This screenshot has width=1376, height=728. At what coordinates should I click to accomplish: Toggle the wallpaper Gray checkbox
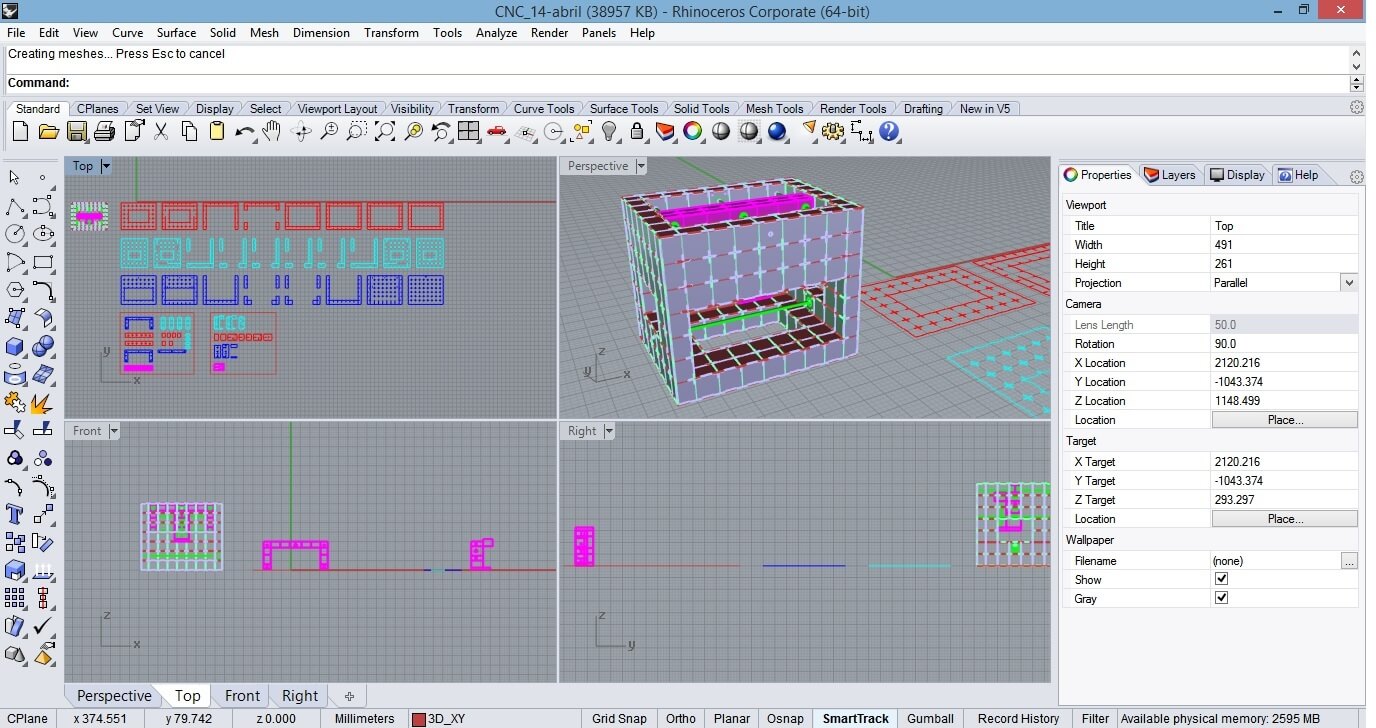[1221, 598]
